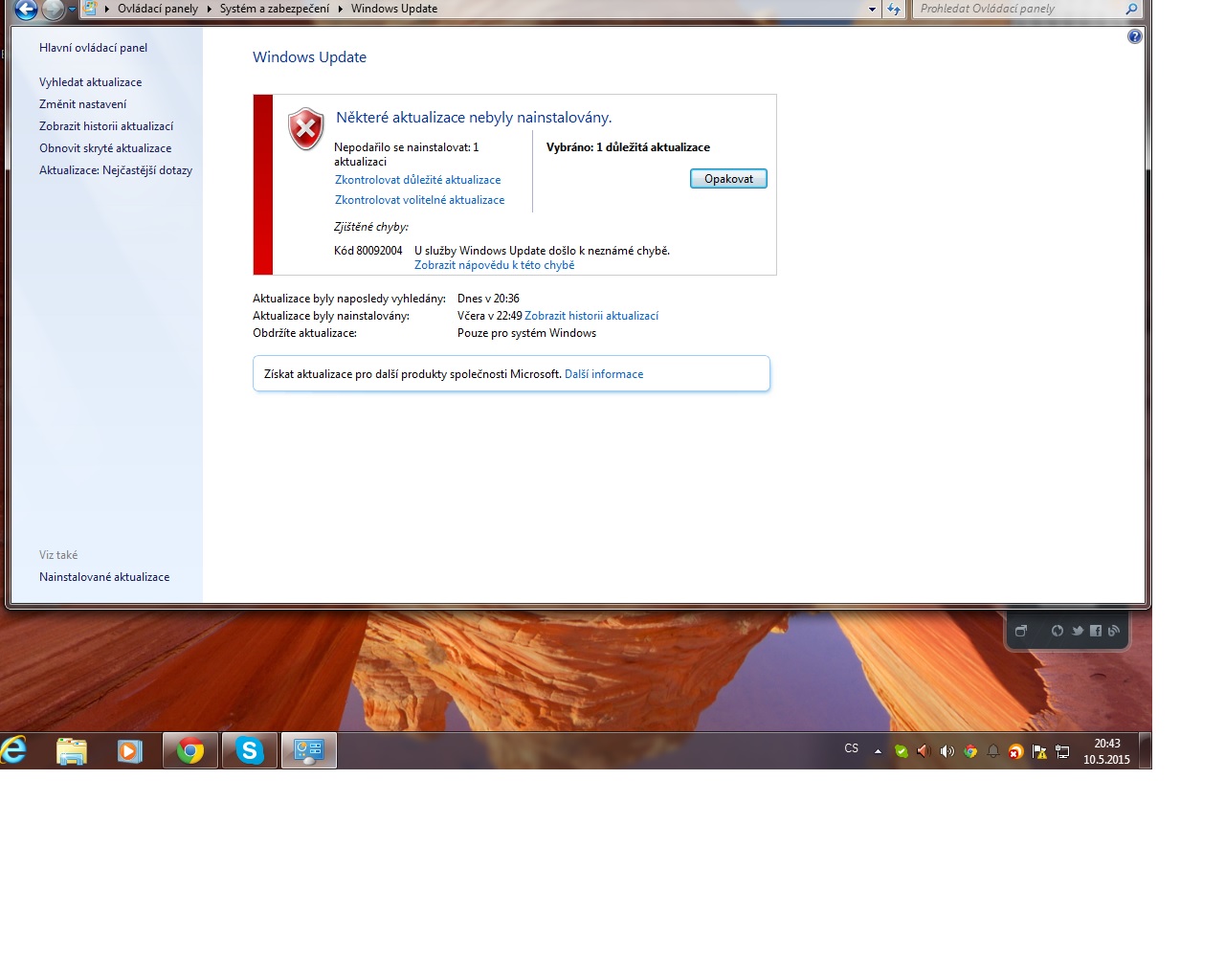Screen dimensions: 1225x980
Task: Click the orange tray icon with red X
Action: (x=1016, y=751)
